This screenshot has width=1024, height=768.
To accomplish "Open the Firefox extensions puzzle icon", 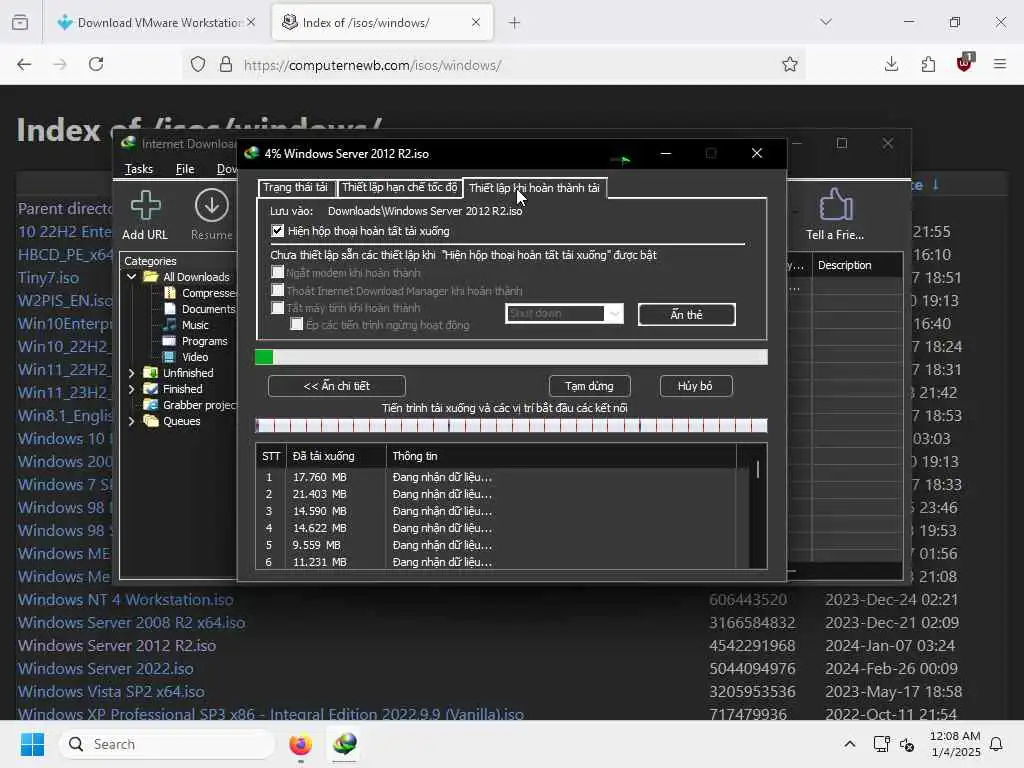I will (928, 64).
